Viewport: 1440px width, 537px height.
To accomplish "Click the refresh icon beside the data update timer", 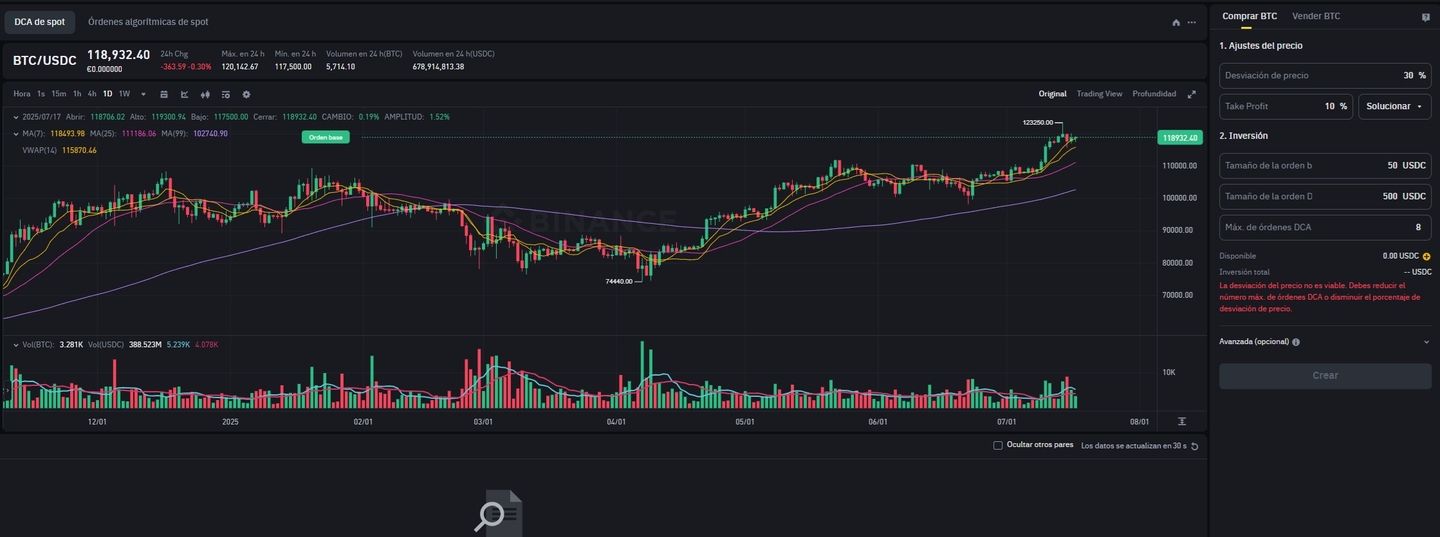I will click(1194, 446).
